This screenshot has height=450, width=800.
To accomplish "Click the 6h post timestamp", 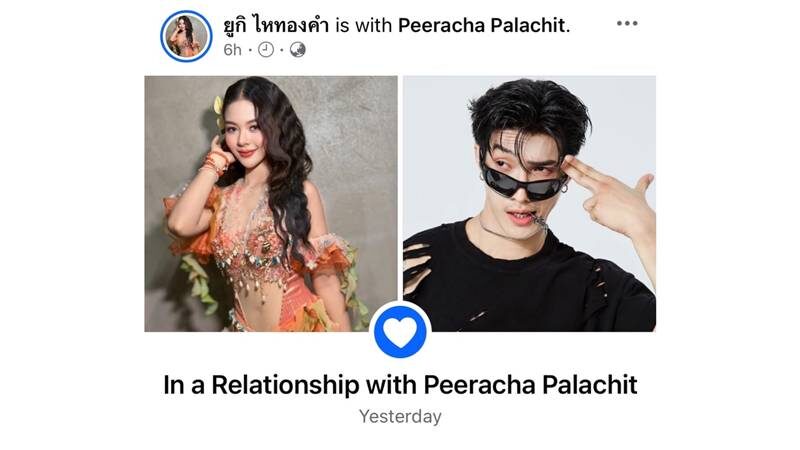I will pos(232,49).
